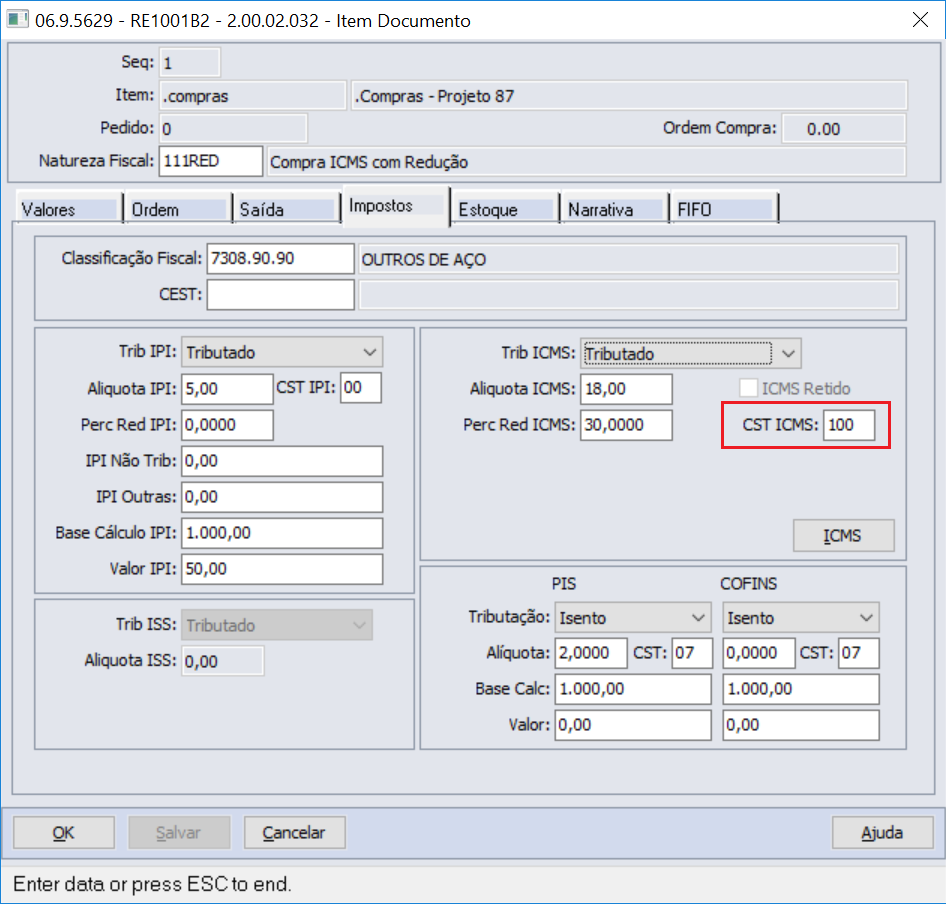
Task: Switch to the Narrativa tab
Action: coord(615,209)
